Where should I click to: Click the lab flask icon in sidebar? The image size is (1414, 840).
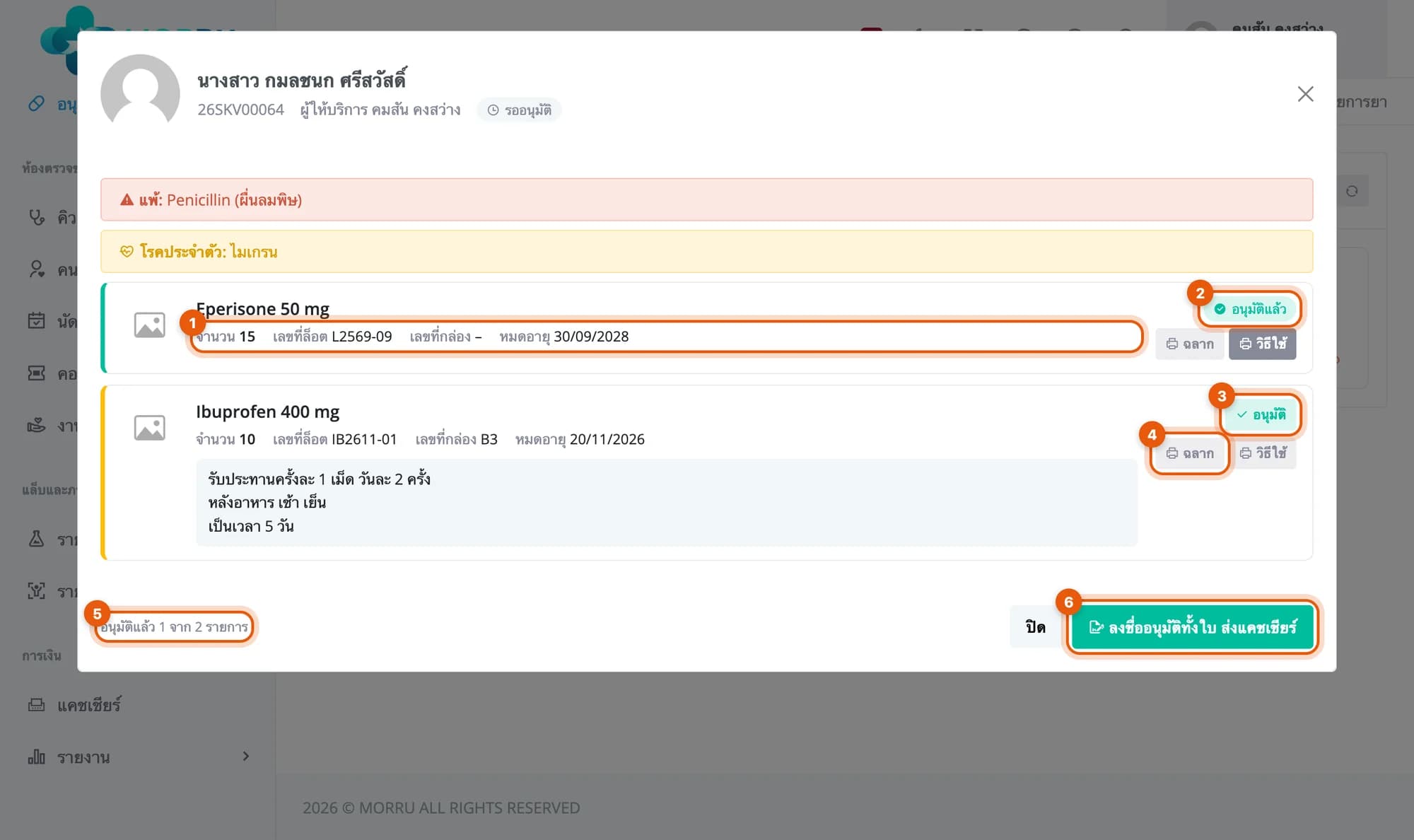pos(36,539)
